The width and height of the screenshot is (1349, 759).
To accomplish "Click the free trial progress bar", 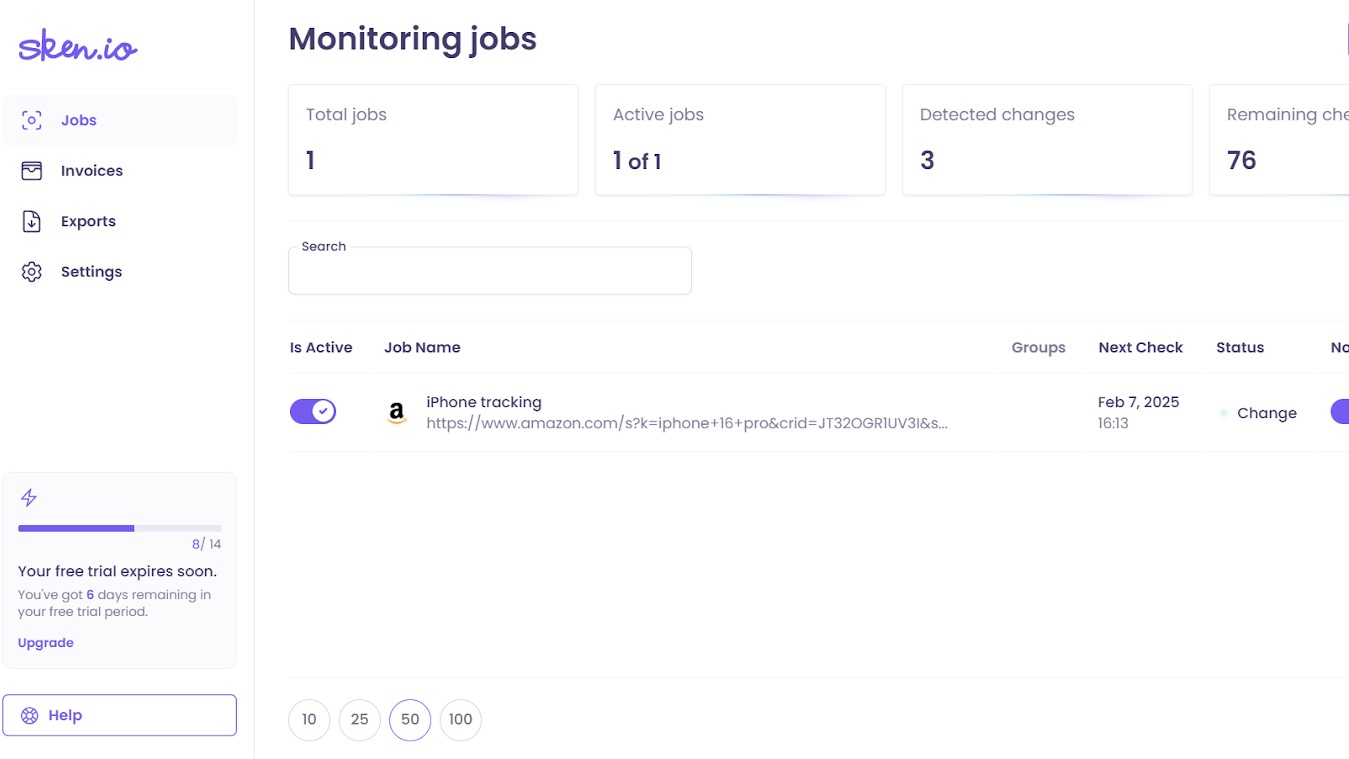I will [x=120, y=528].
